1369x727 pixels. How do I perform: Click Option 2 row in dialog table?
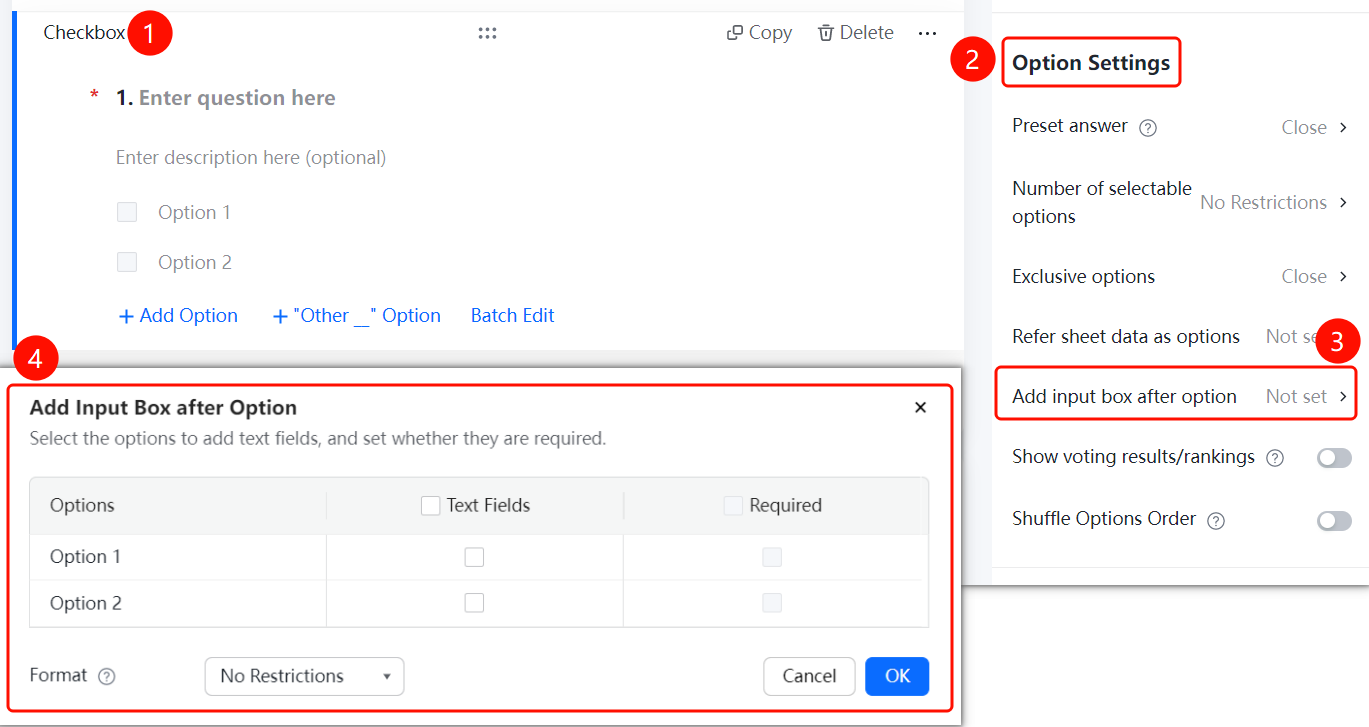[x=479, y=603]
